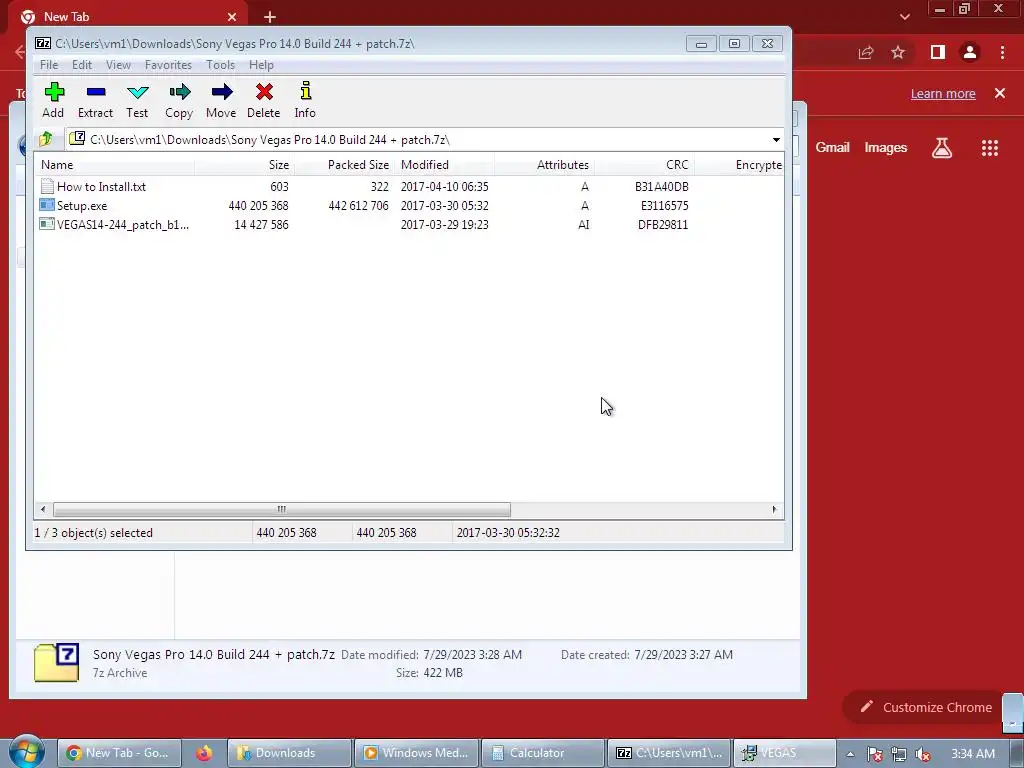1024x768 pixels.
Task: Switch to Windows Media Player taskbar button
Action: pyautogui.click(x=416, y=753)
